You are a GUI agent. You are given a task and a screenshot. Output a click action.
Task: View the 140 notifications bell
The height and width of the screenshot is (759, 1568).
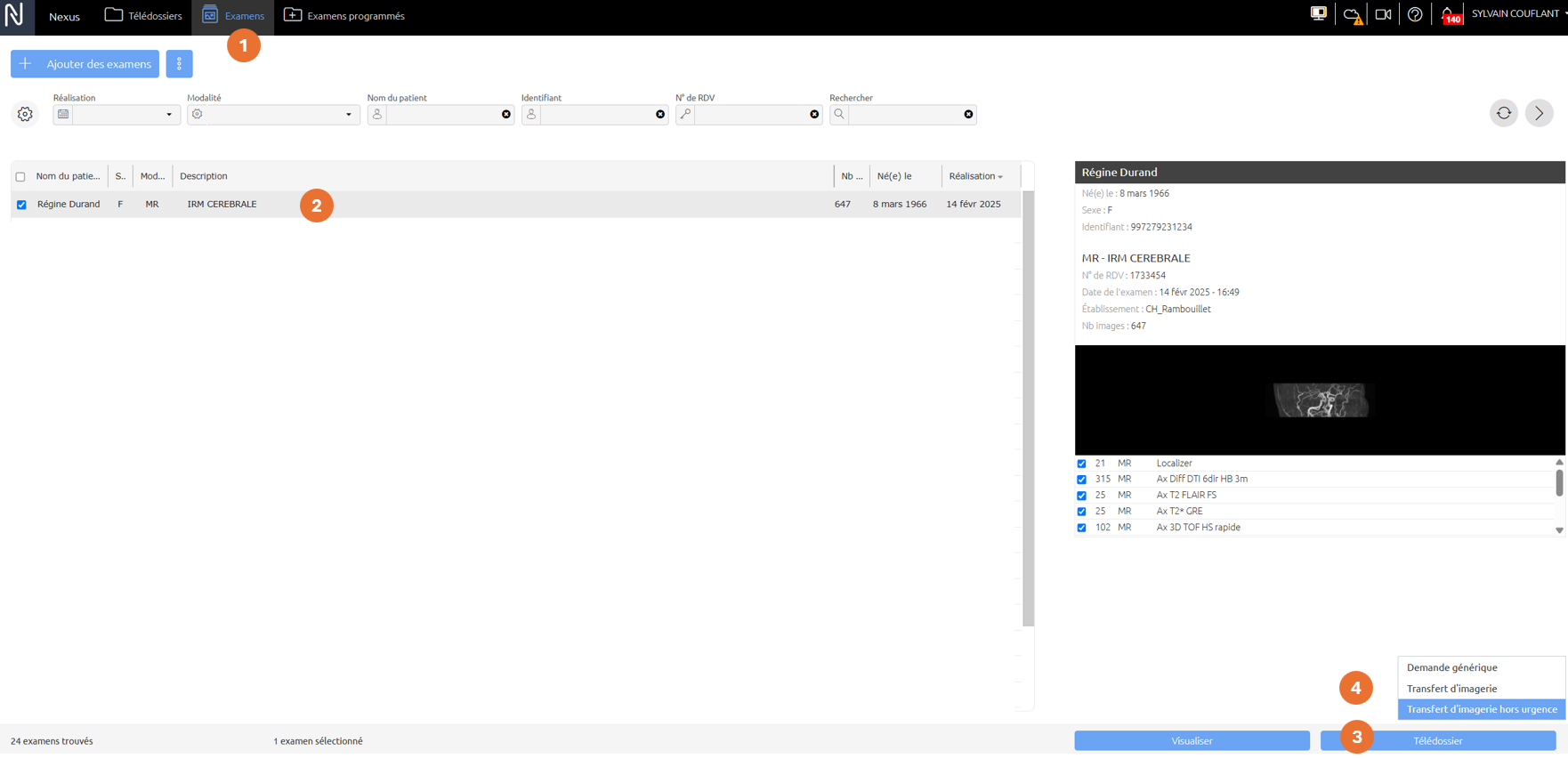pyautogui.click(x=1451, y=15)
